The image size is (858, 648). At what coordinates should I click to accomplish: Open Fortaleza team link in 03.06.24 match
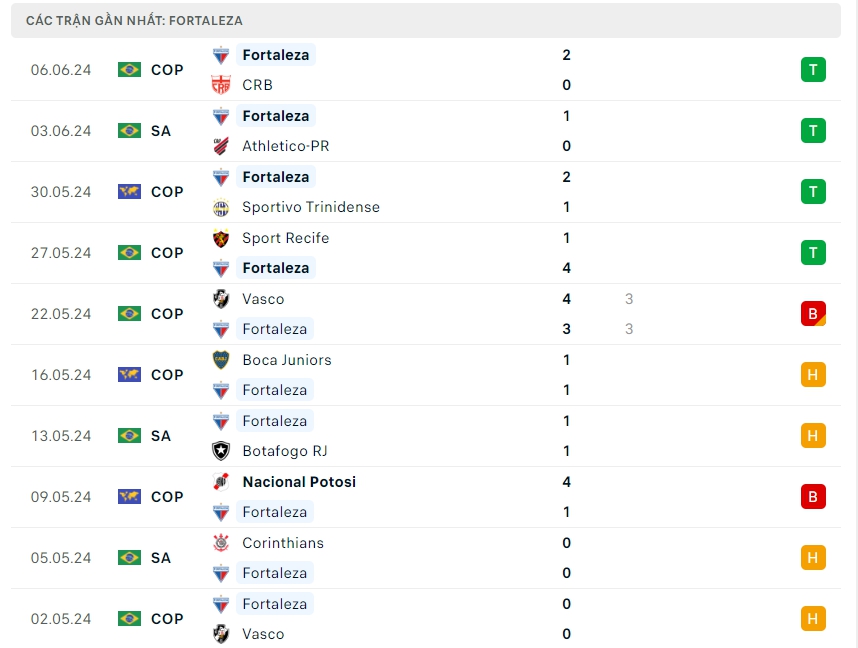pos(275,116)
